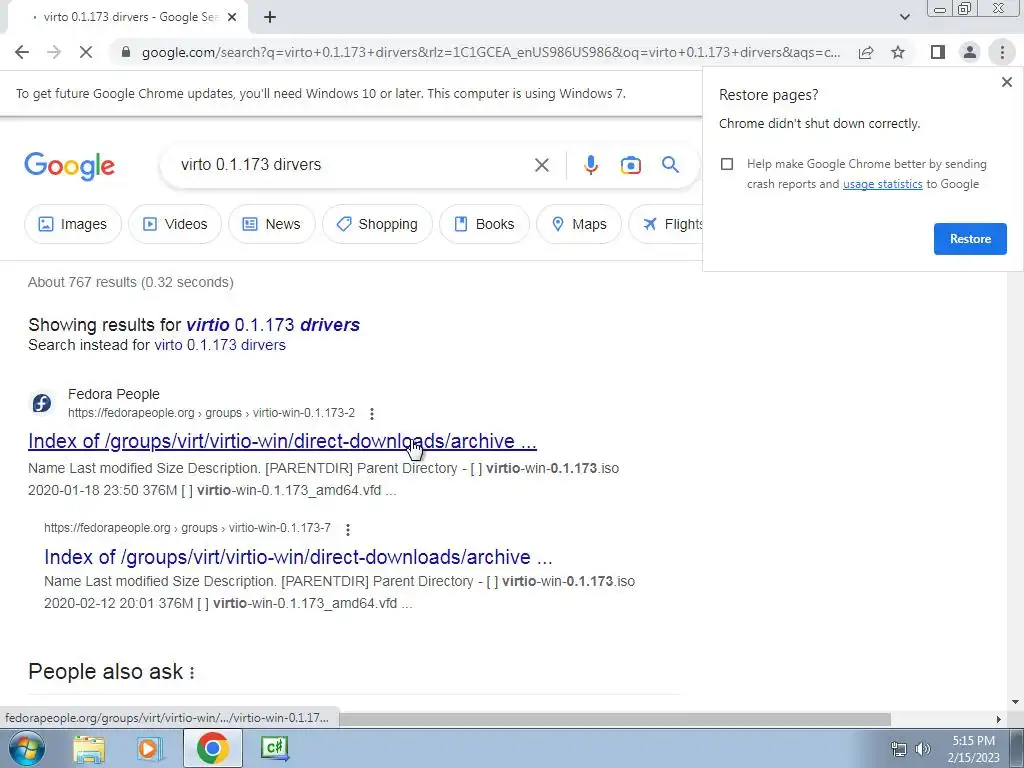Enable sending crash reports checkbox

[727, 164]
